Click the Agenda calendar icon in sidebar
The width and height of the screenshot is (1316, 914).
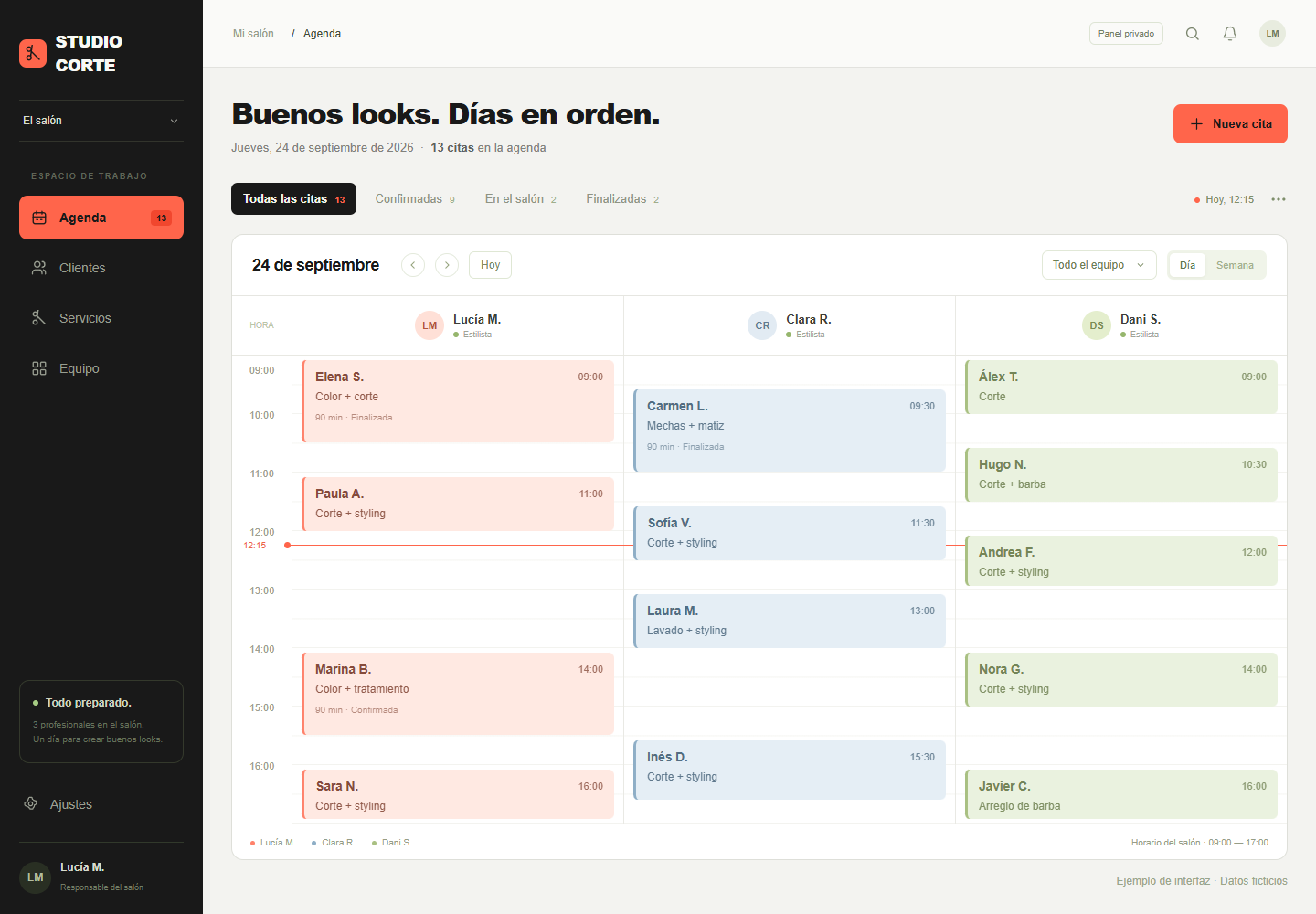[39, 218]
